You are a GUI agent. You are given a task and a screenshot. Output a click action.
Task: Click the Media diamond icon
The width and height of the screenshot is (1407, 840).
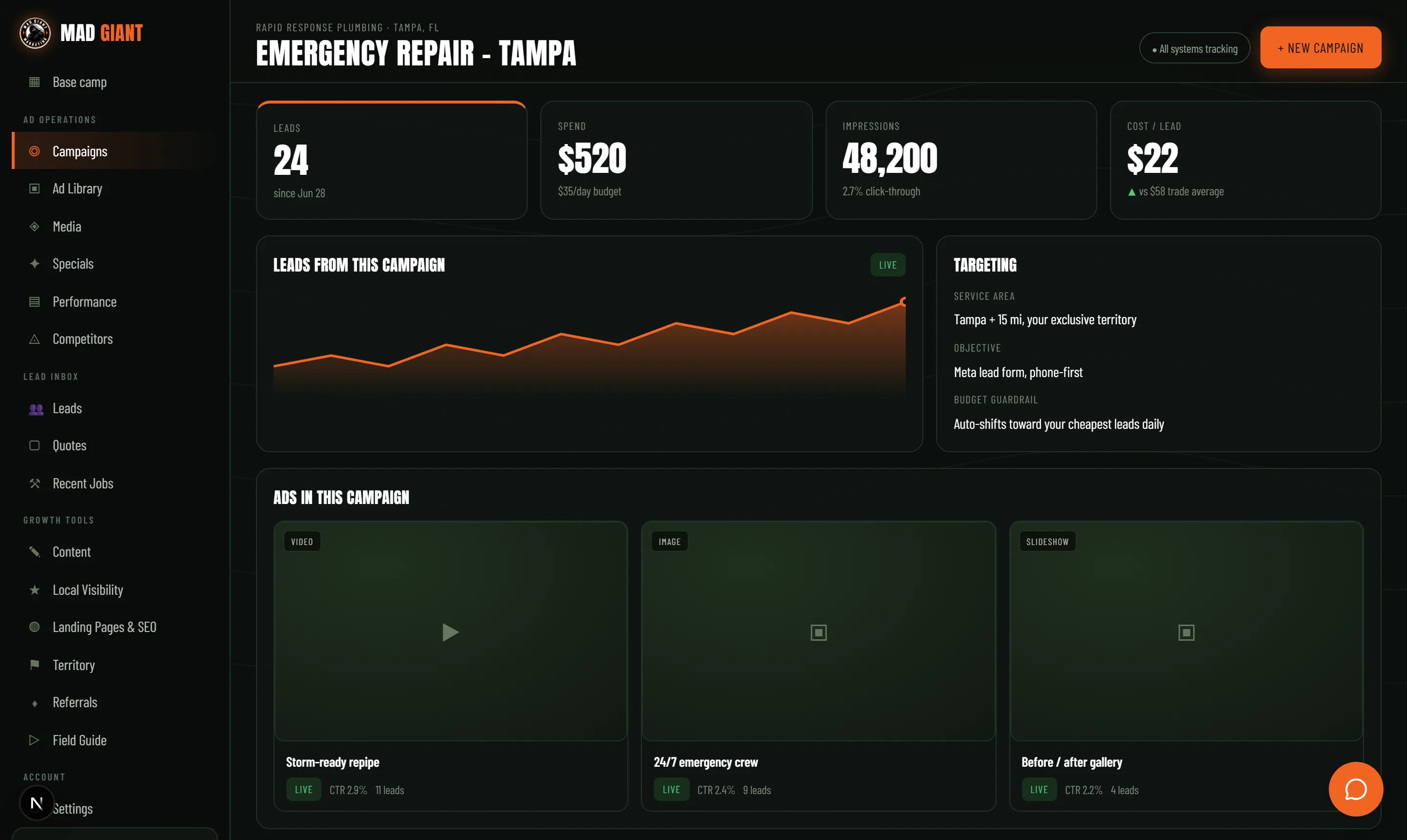35,227
